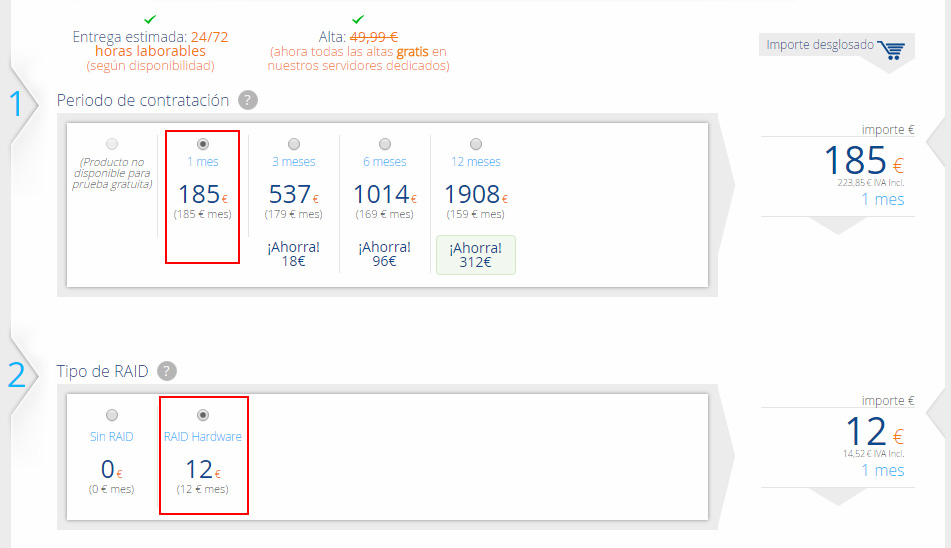Screen dimensions: 951x548
Task: Select the 3 meses radio button
Action: point(294,144)
